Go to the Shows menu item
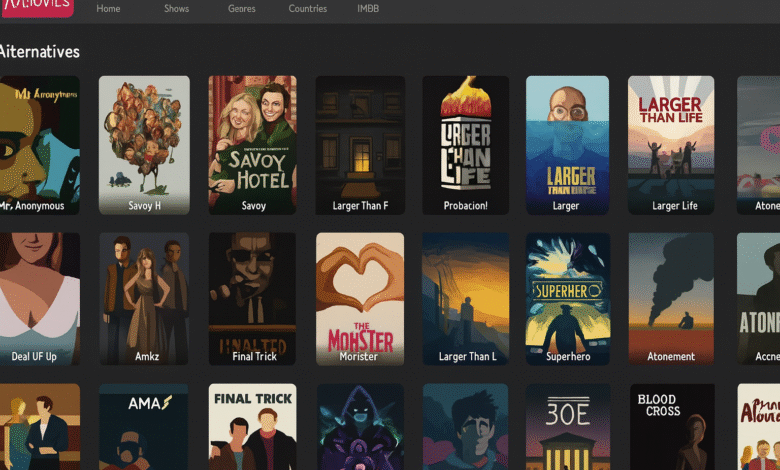The image size is (780, 470). pyautogui.click(x=176, y=9)
